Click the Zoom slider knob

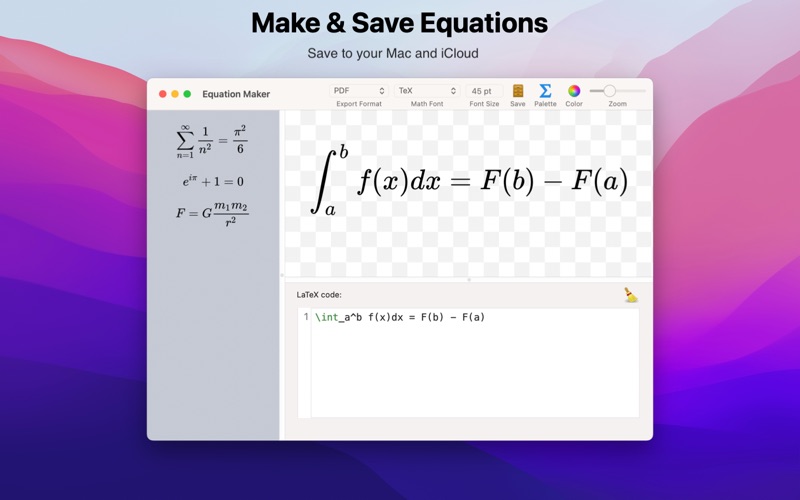click(x=609, y=91)
